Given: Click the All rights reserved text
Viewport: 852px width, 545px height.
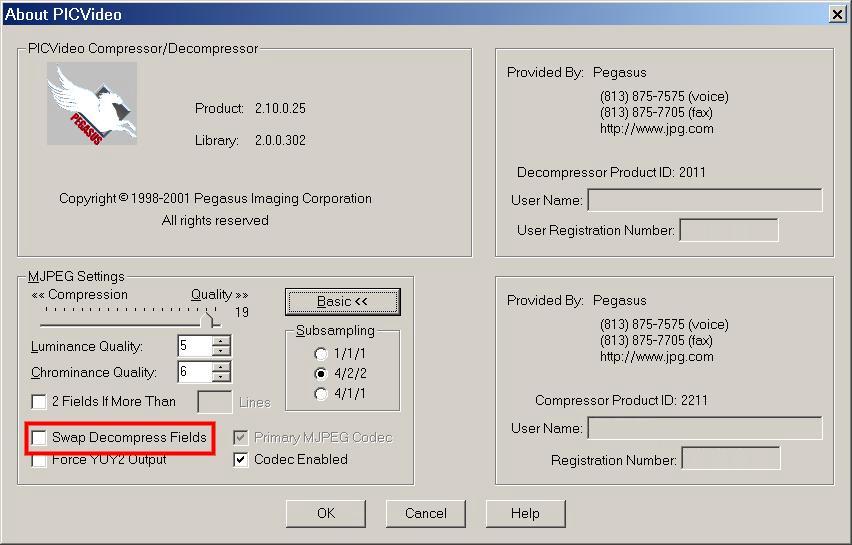Looking at the screenshot, I should 215,220.
